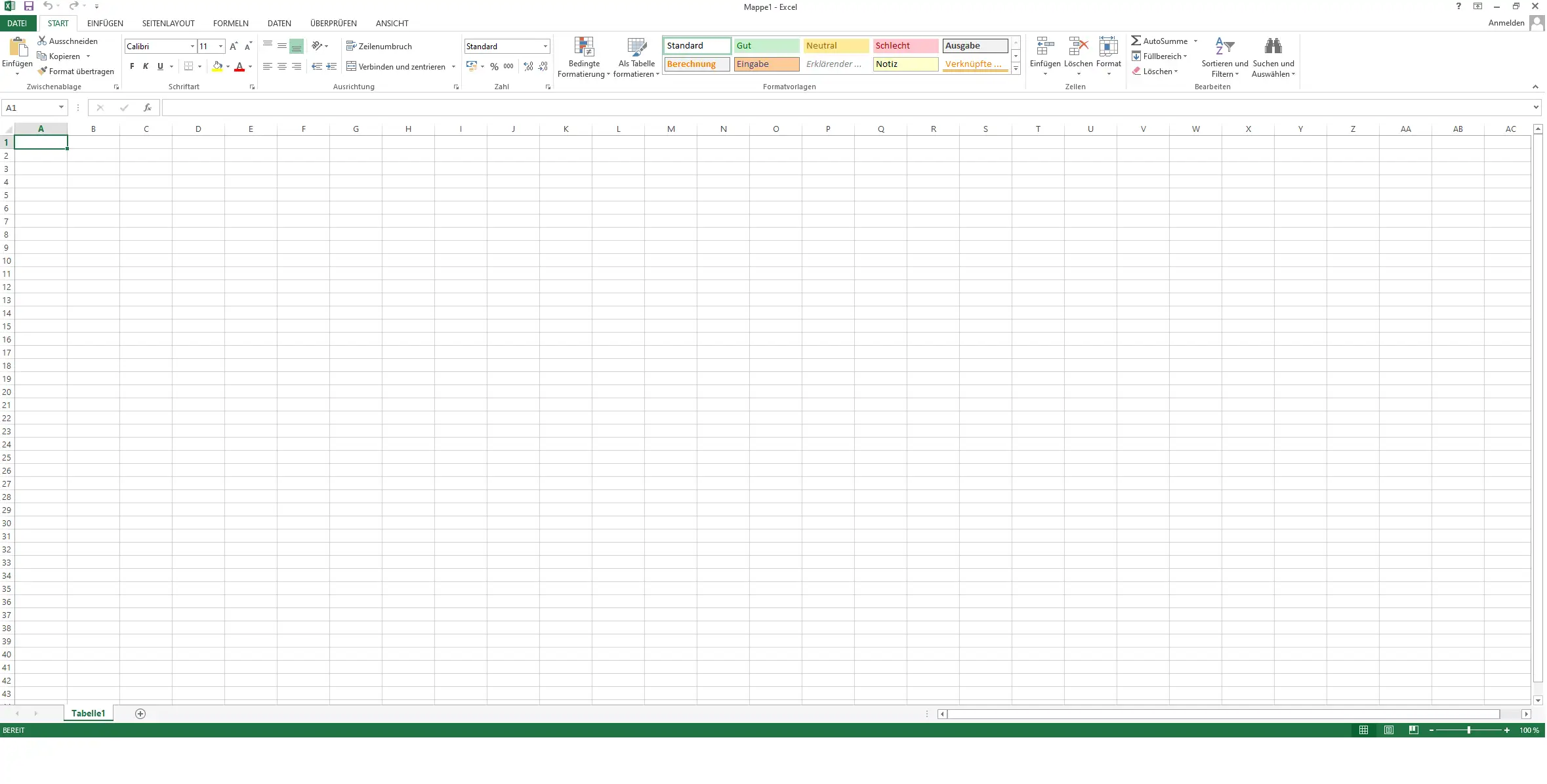This screenshot has height=784, width=1547.
Task: Click the zoom slider in status bar
Action: 1468,730
